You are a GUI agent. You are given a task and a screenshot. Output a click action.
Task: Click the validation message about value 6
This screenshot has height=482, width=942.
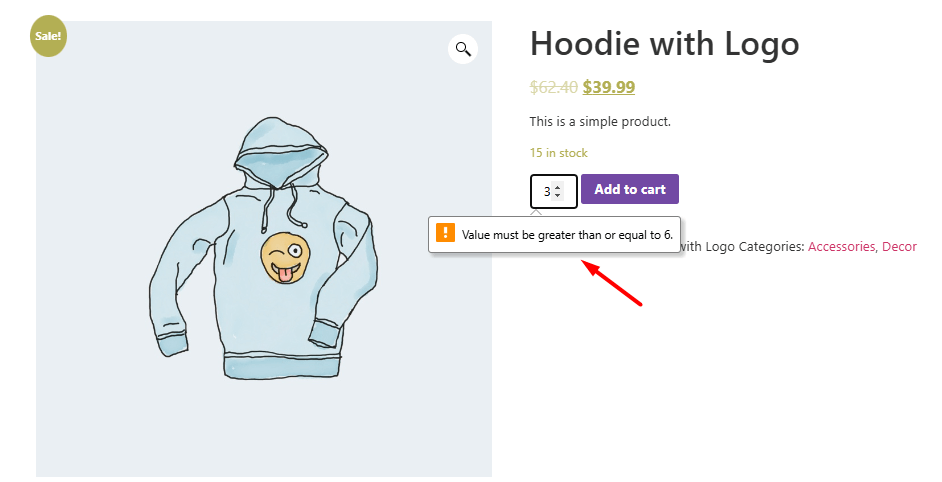(x=566, y=235)
